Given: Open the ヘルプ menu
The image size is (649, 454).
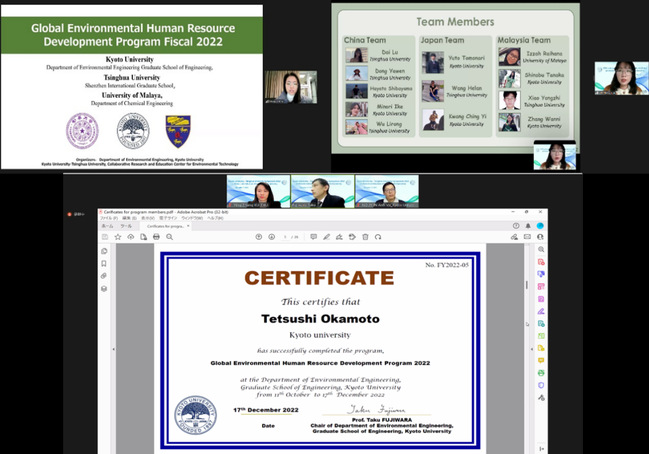Looking at the screenshot, I should (215, 218).
